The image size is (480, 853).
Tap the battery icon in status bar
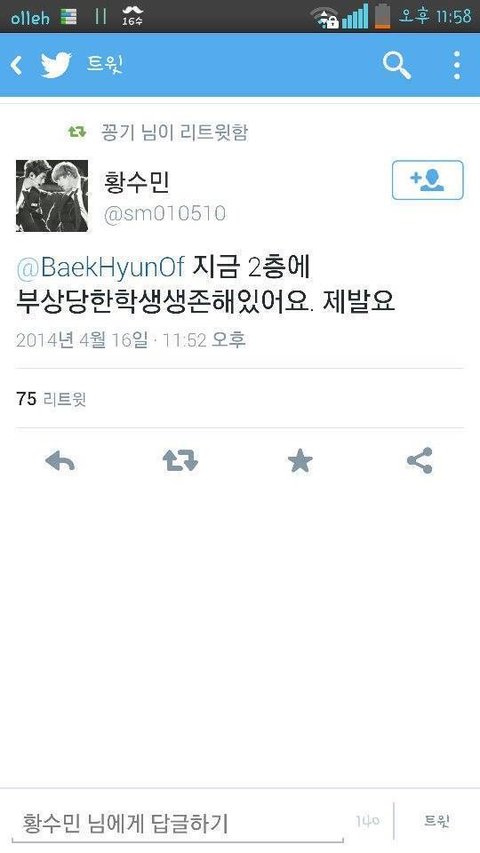point(383,16)
